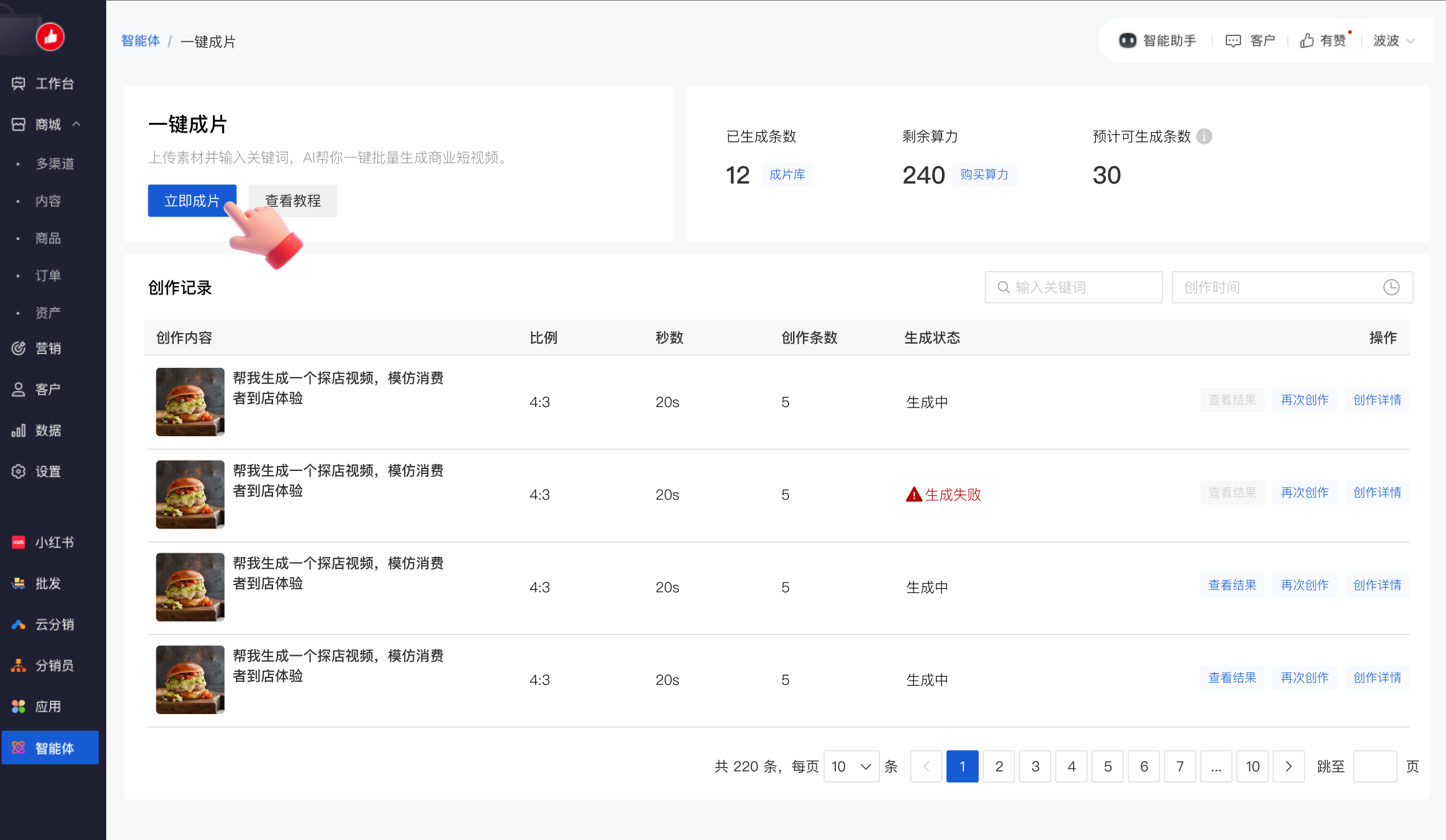Open the 商品 submenu item
Screen dimensions: 1446x840
[48, 238]
